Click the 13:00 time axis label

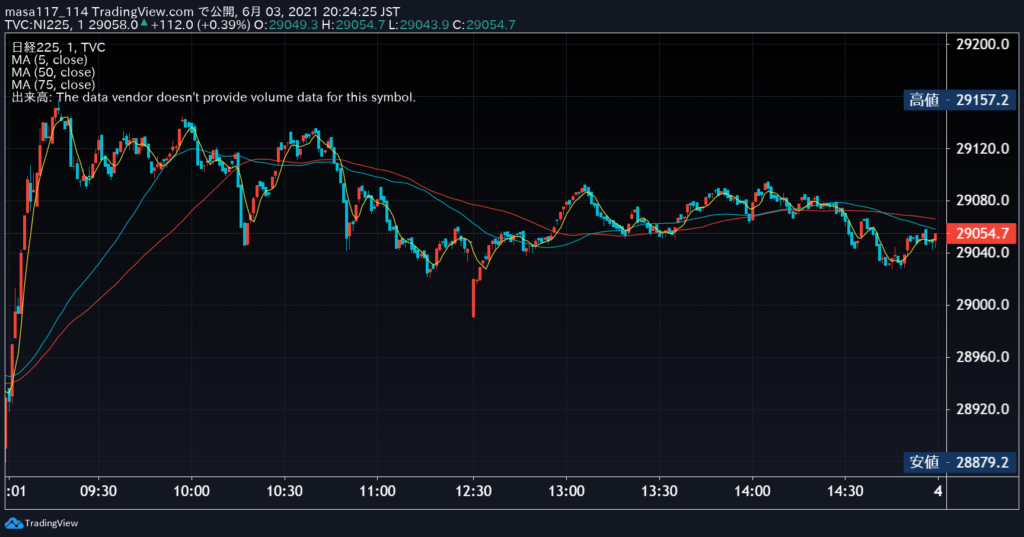566,491
